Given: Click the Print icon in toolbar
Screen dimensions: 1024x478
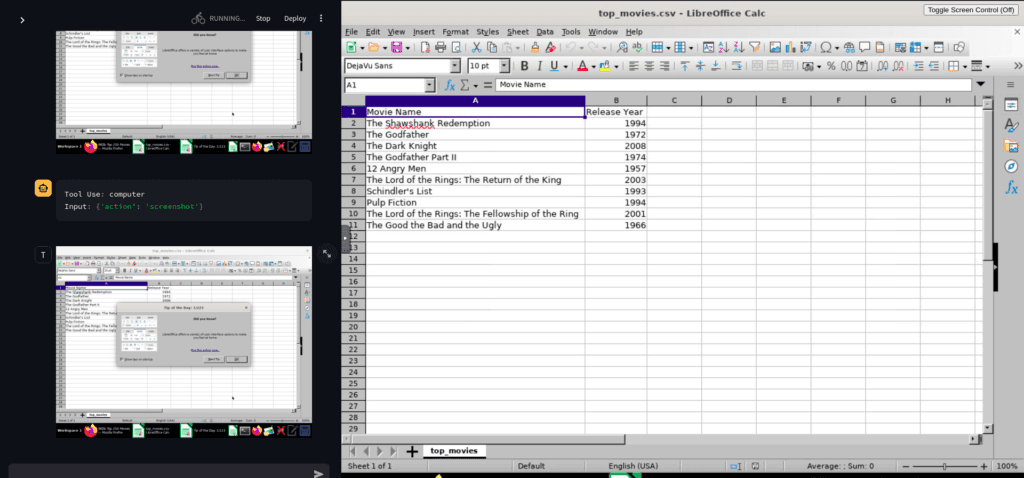Looking at the screenshot, I should pos(441,47).
